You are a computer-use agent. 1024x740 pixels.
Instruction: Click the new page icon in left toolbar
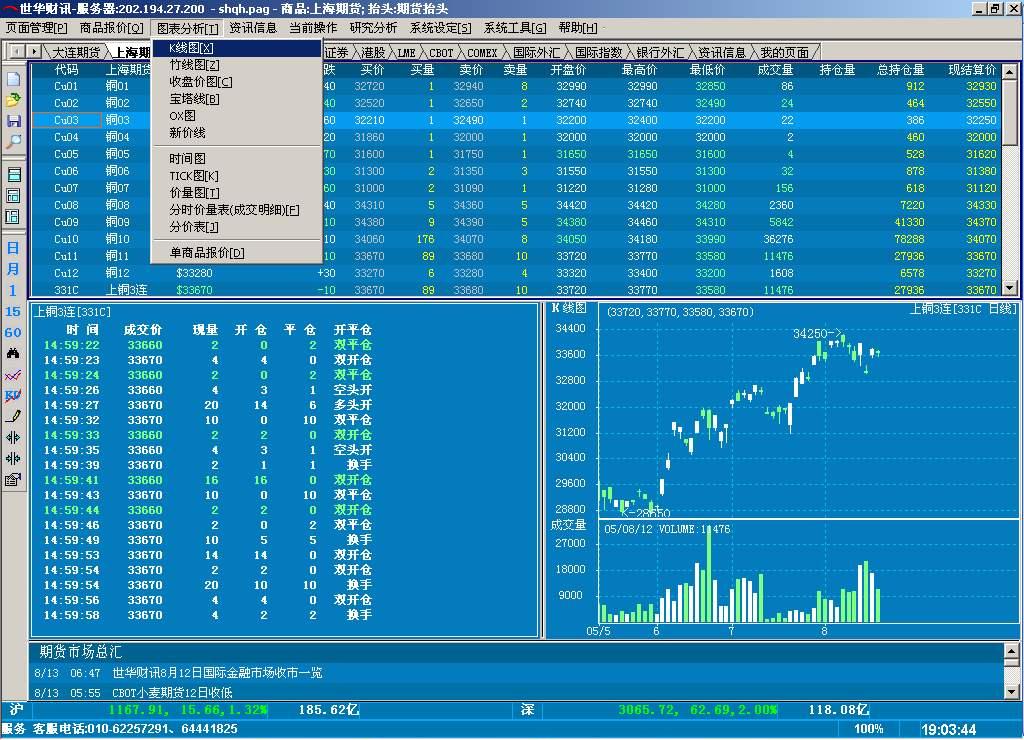point(13,79)
